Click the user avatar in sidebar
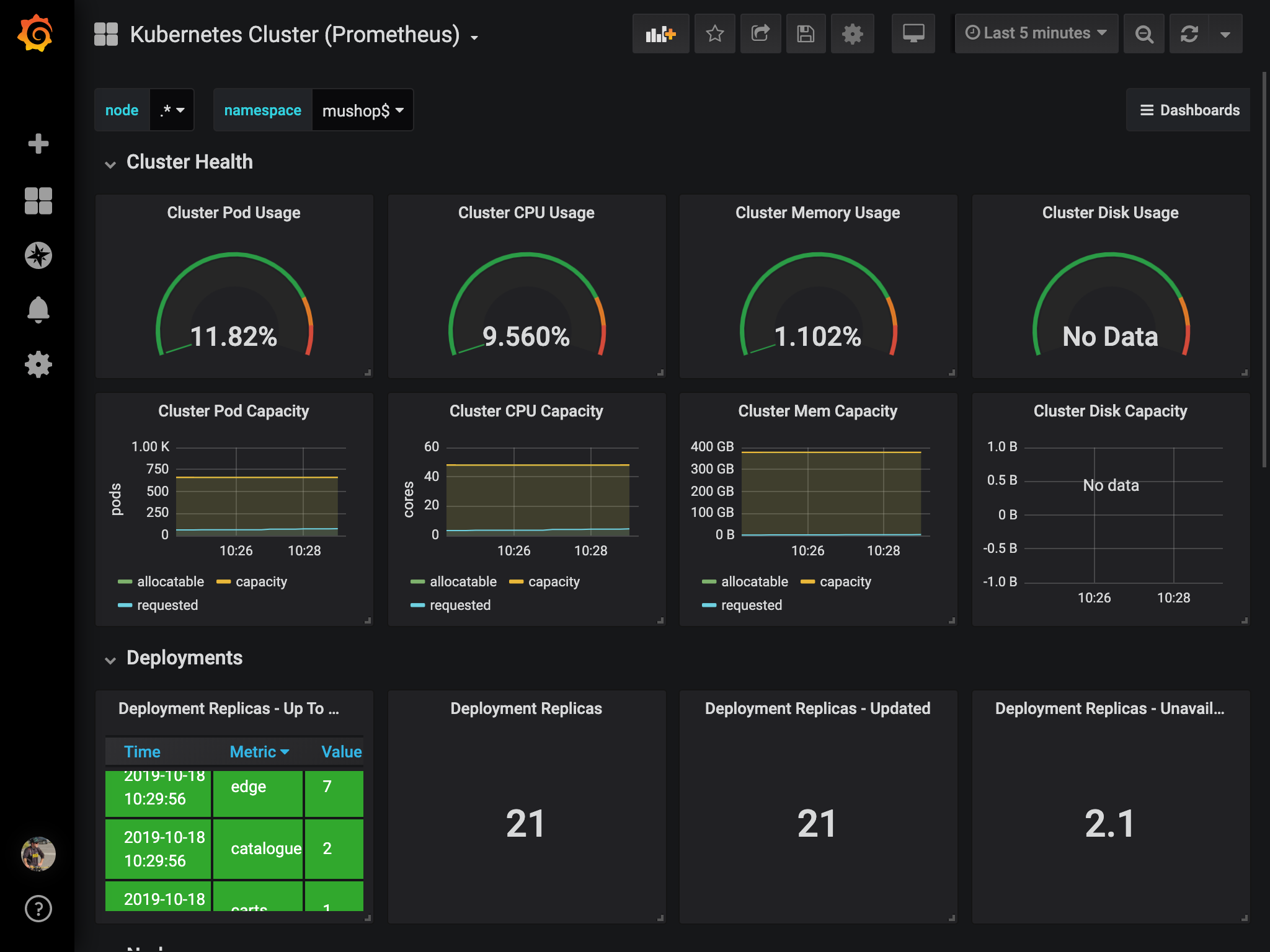This screenshot has width=1270, height=952. [38, 854]
